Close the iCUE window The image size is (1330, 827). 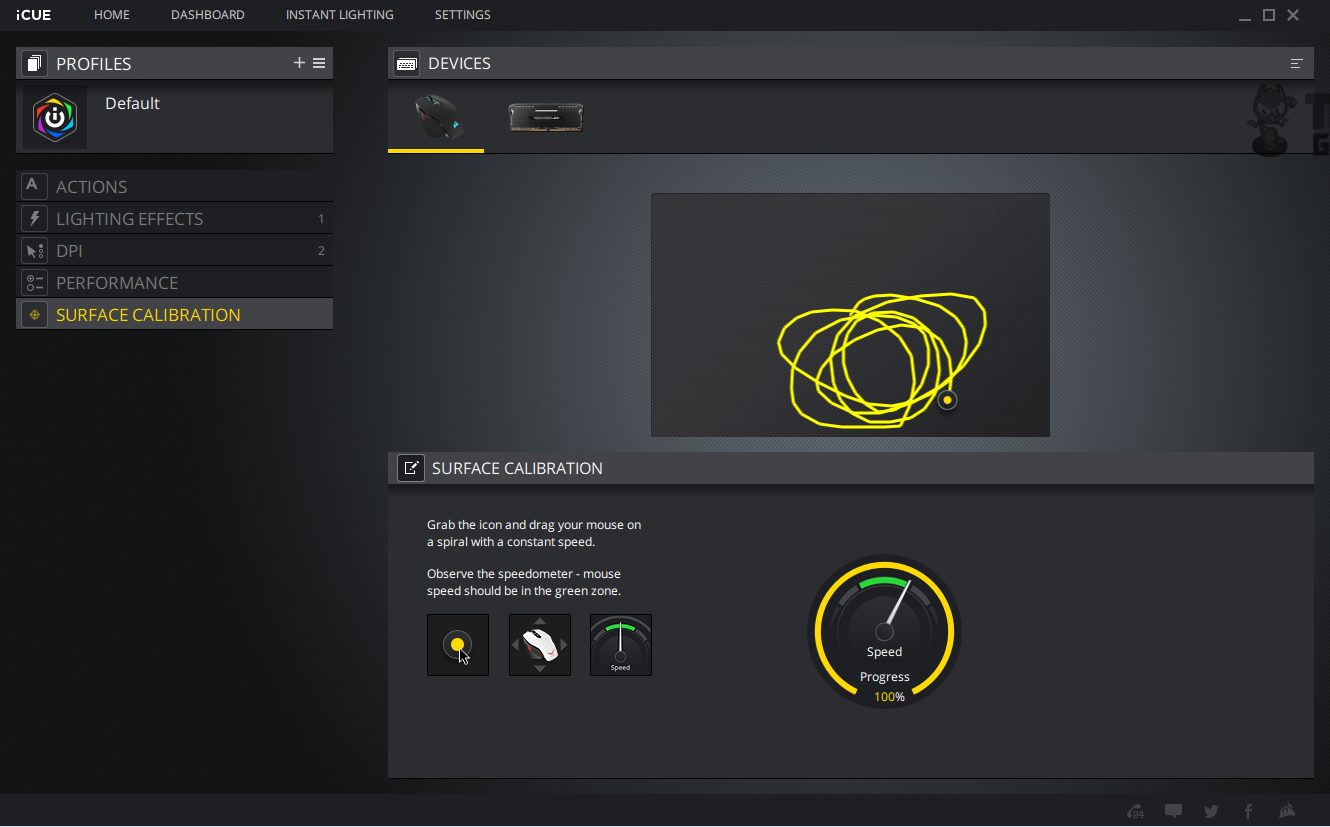1293,15
